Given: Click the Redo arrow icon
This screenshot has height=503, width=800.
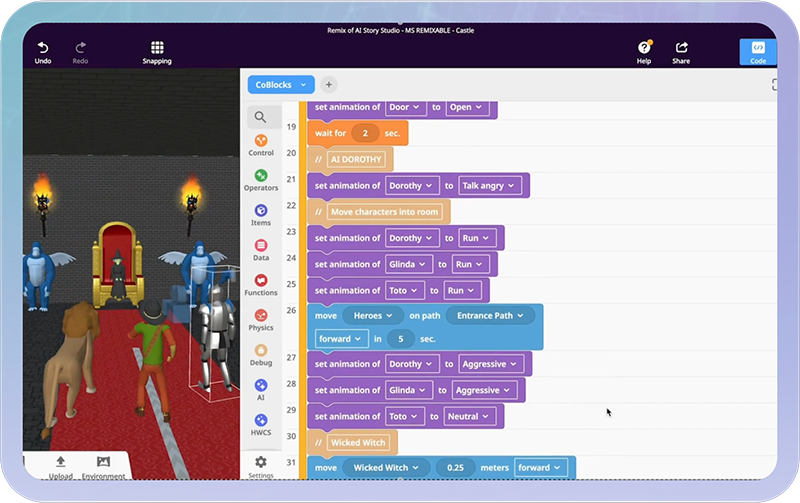Looking at the screenshot, I should (80, 48).
